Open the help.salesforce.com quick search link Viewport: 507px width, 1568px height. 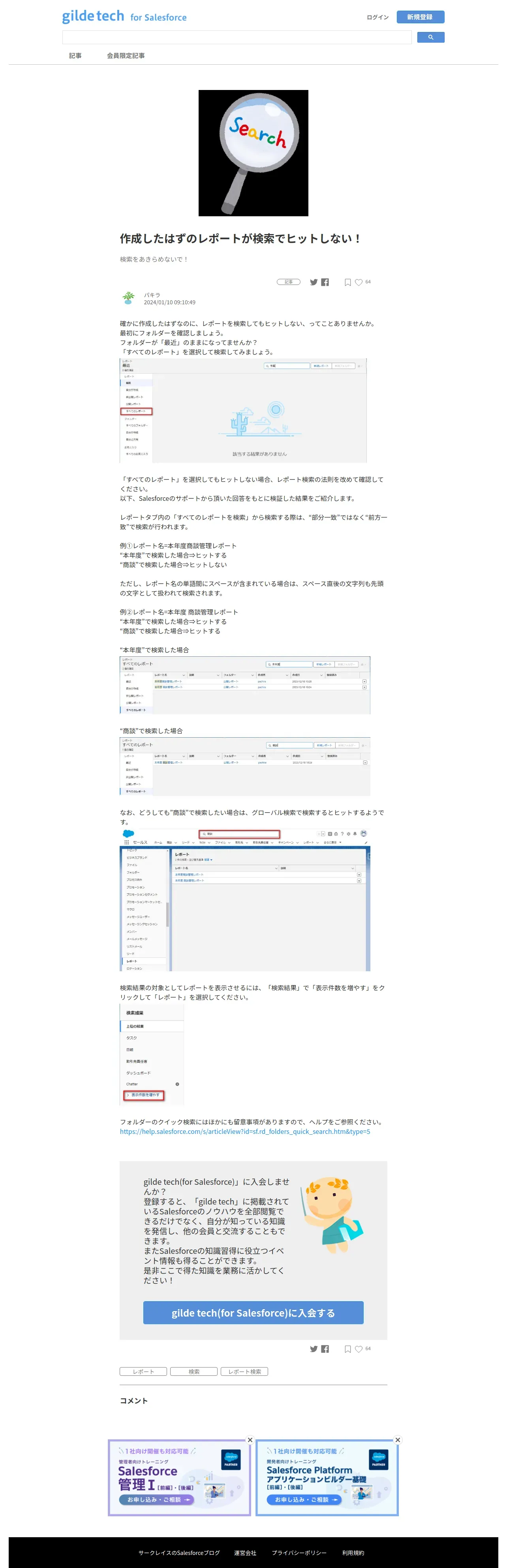[x=245, y=1132]
